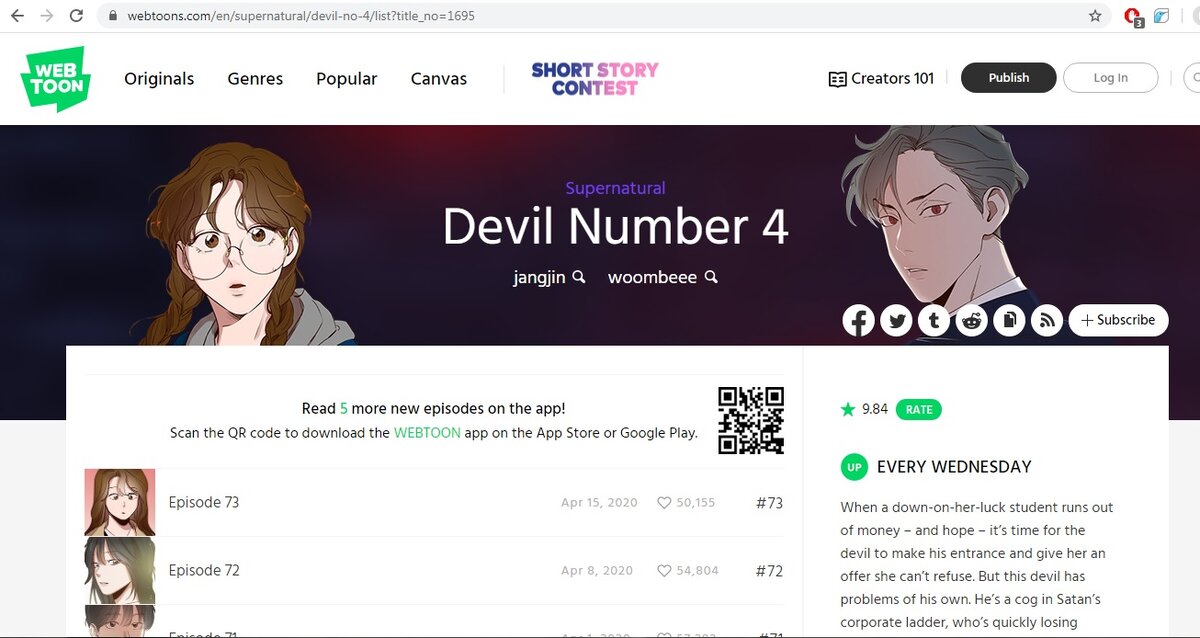
Task: Copy the series URL with copy icon
Action: coord(1010,320)
